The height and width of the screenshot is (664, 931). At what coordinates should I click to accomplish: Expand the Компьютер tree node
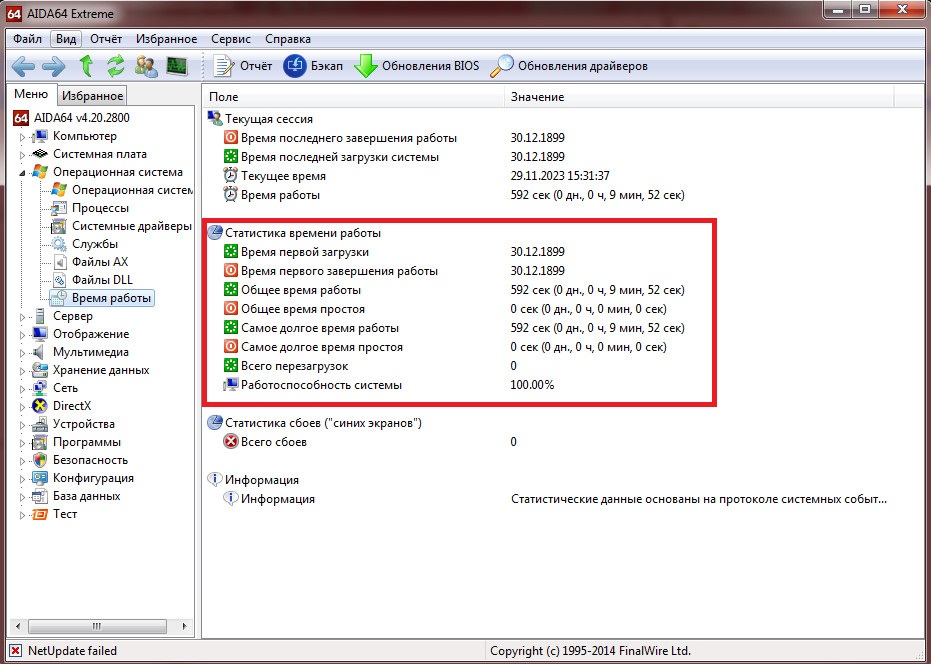point(23,137)
